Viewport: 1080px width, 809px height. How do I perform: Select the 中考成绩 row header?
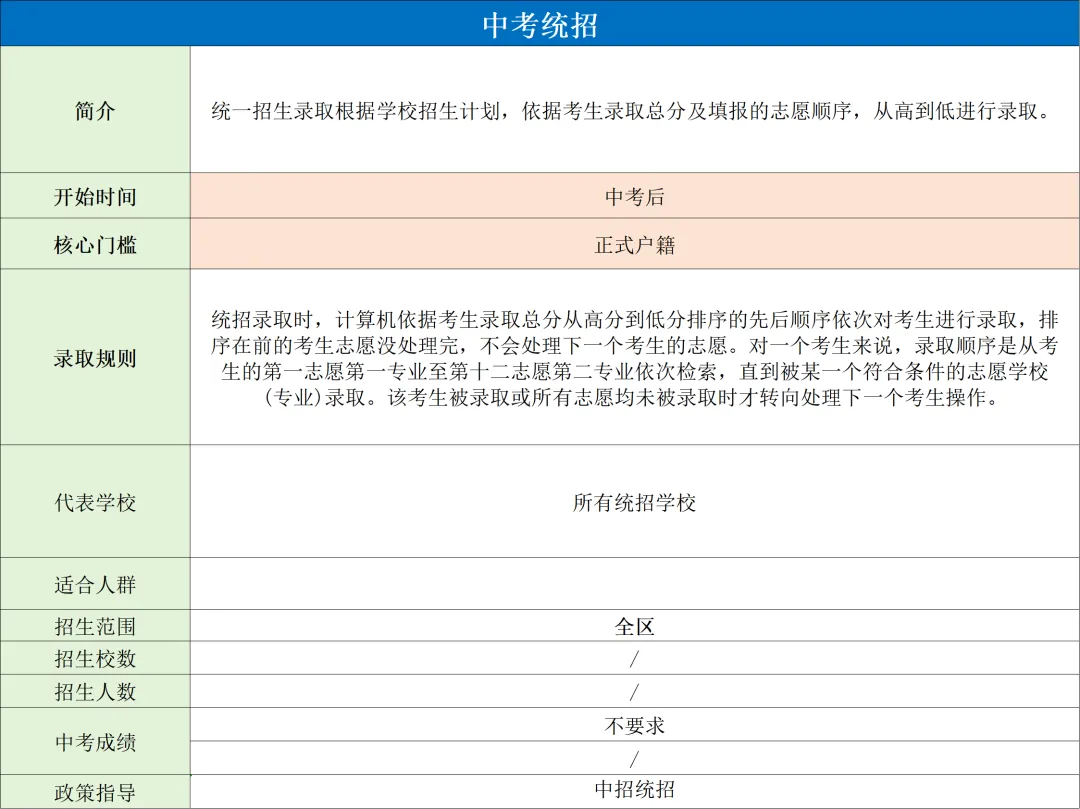coord(95,741)
